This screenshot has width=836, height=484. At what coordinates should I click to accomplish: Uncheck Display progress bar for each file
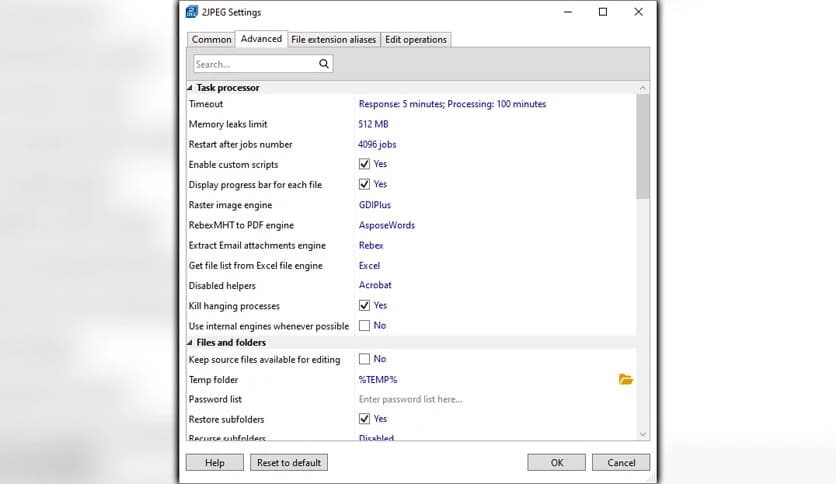(365, 185)
